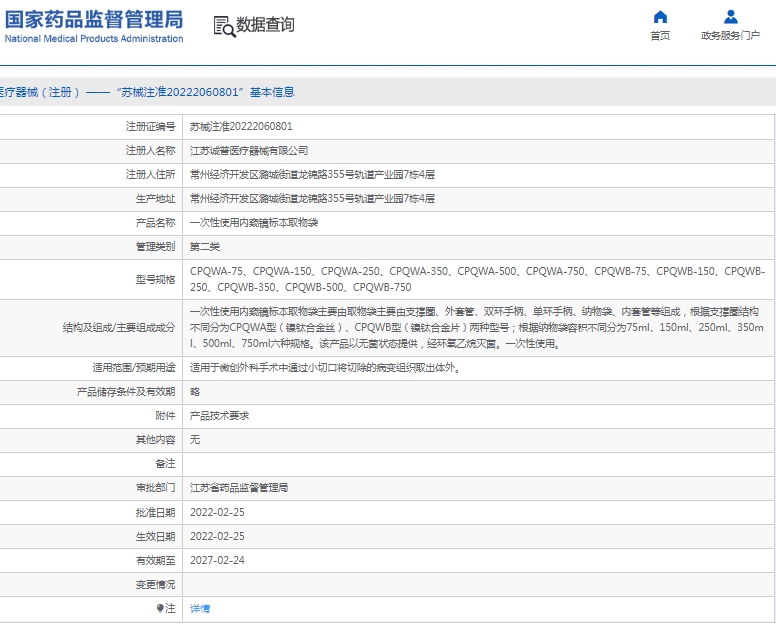
Task: Click the 注册人住所 label
Action: pos(150,174)
